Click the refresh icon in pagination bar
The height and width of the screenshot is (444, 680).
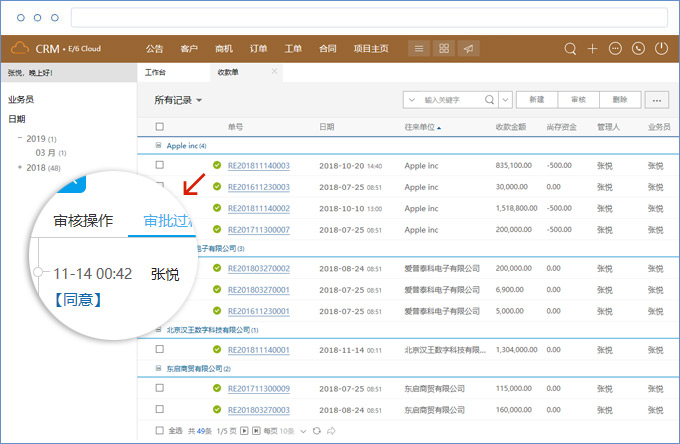tap(316, 430)
